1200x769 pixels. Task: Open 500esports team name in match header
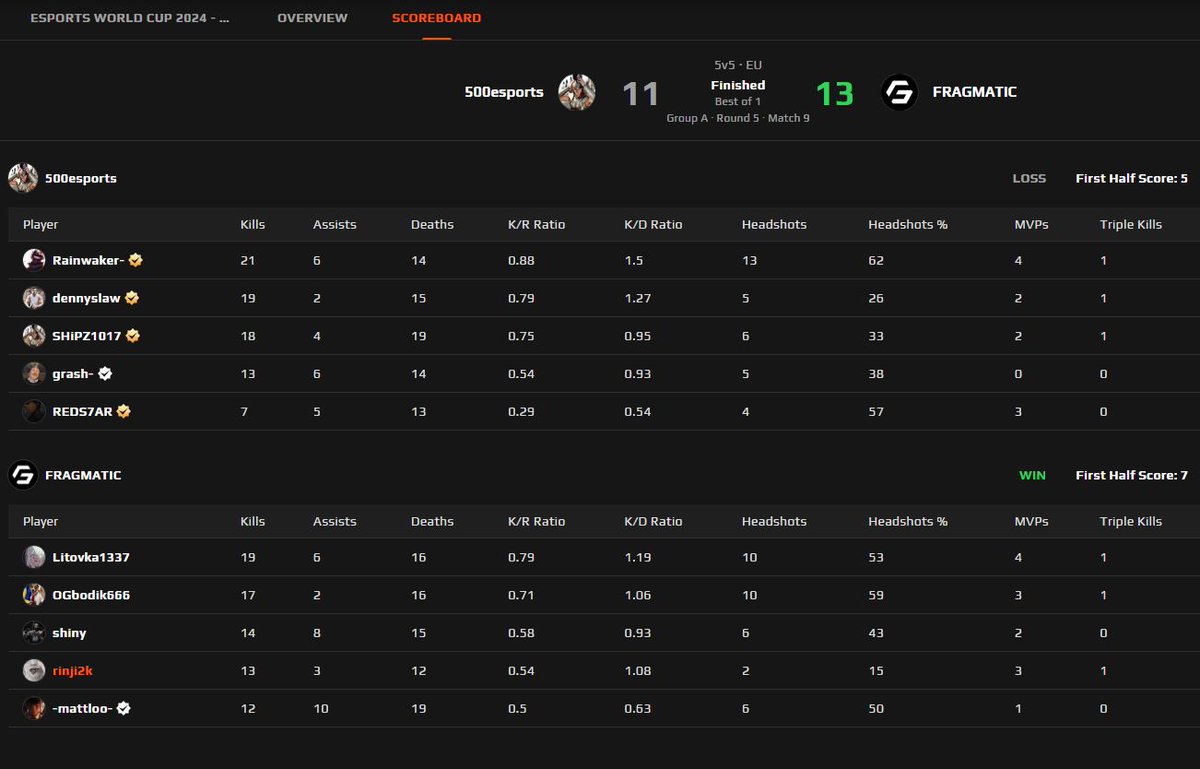[x=504, y=92]
